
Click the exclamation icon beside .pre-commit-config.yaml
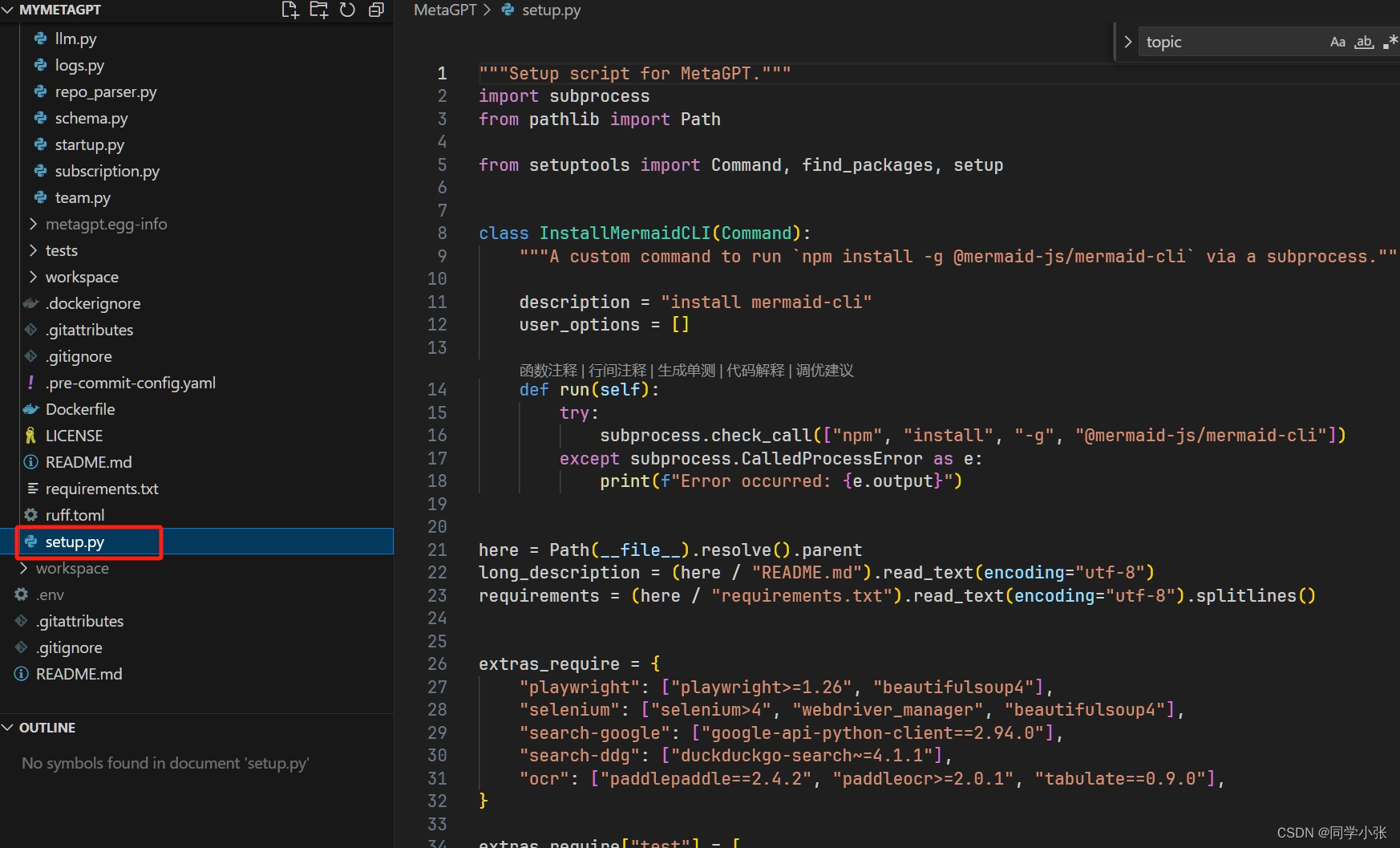pos(30,383)
